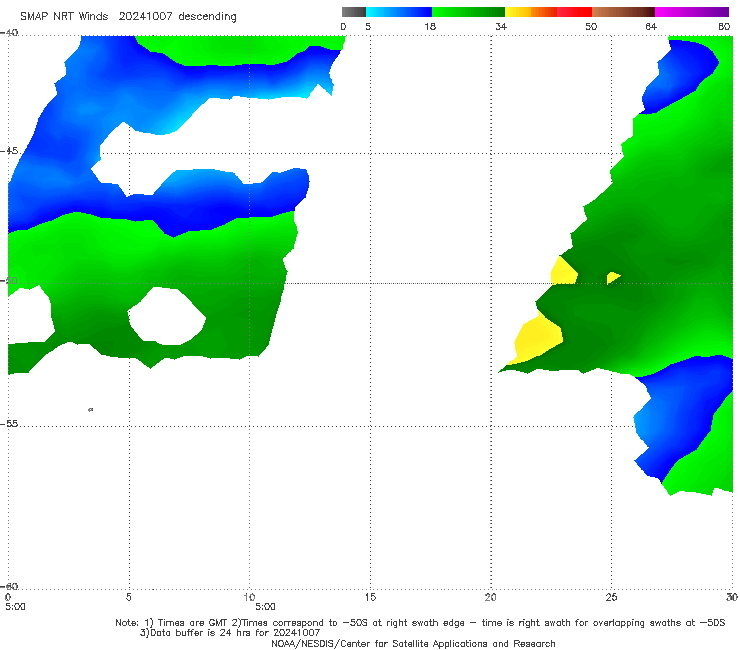Image resolution: width=740 pixels, height=650 pixels.
Task: Click the note line starting 'Note: 1) Times are GMT'
Action: 420,623
